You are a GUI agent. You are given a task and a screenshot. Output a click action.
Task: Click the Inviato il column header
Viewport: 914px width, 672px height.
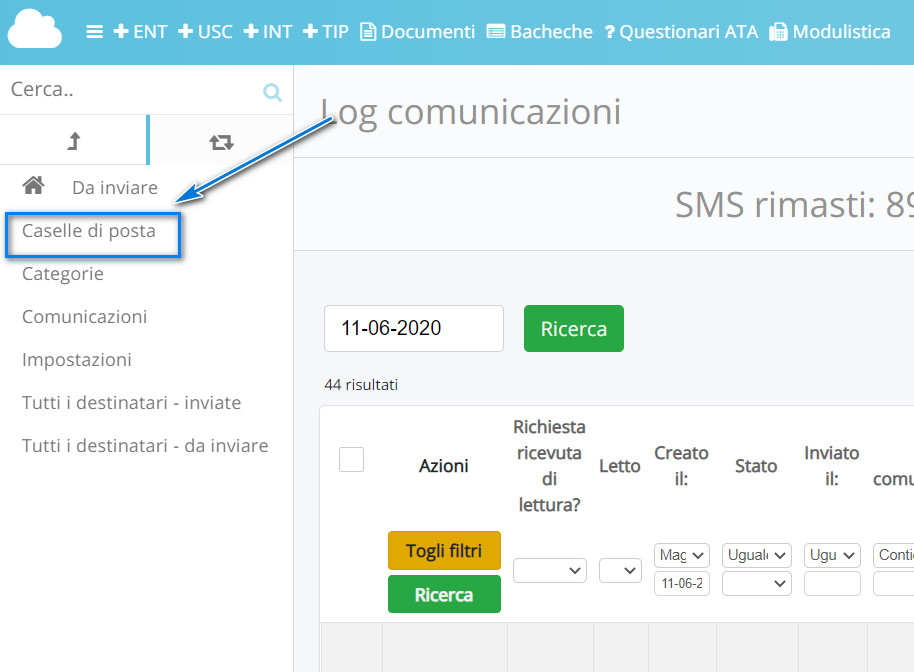(x=832, y=466)
